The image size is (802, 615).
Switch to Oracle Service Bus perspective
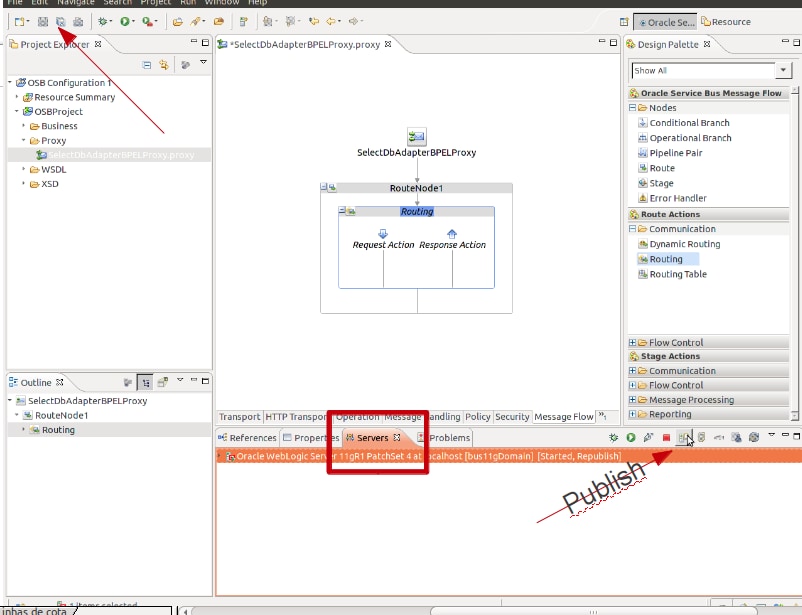point(666,22)
